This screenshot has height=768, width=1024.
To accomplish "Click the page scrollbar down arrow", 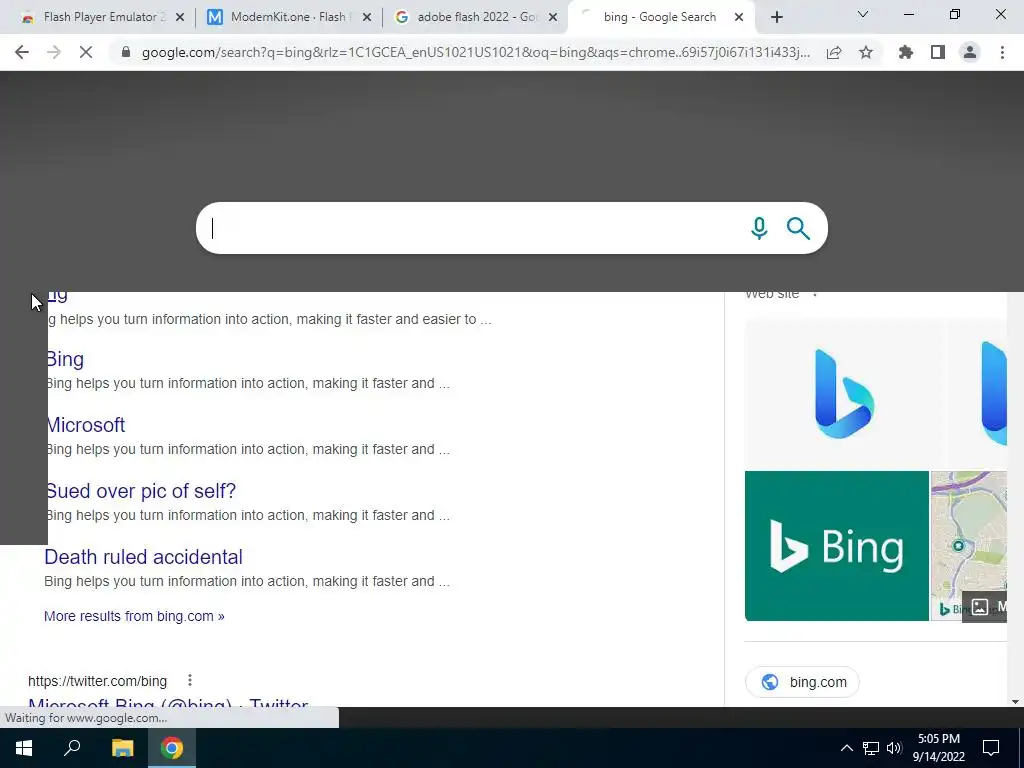I will point(1015,701).
